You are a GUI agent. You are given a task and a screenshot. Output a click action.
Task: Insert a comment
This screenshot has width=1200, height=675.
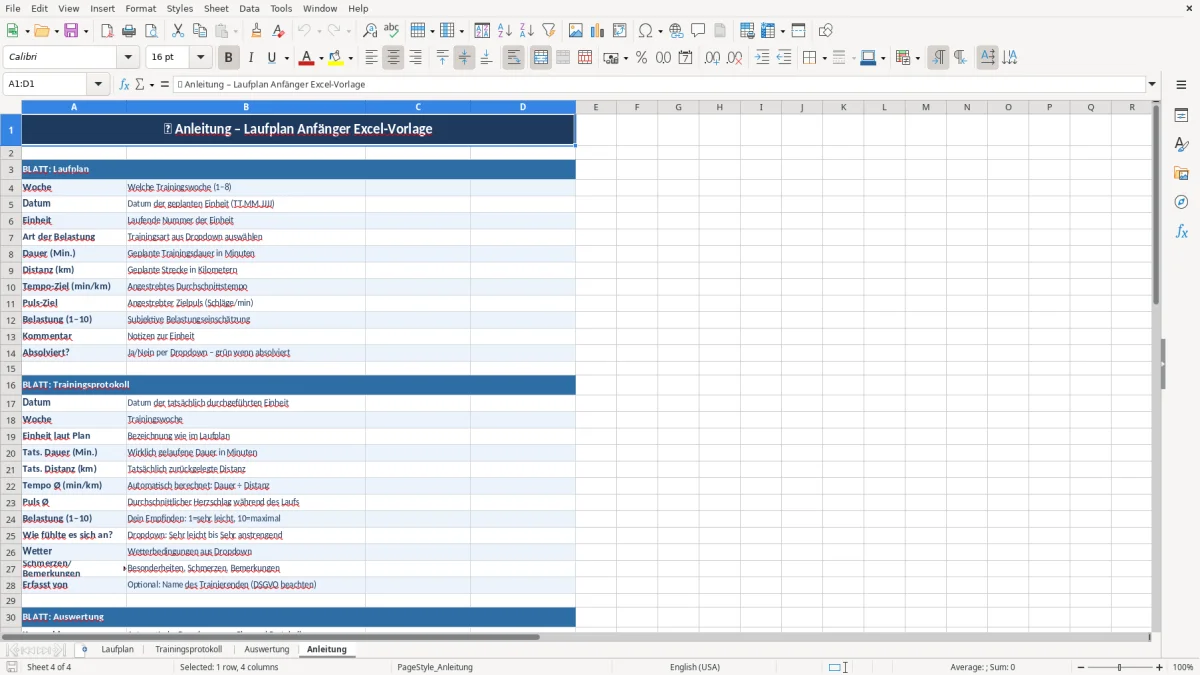pos(699,31)
